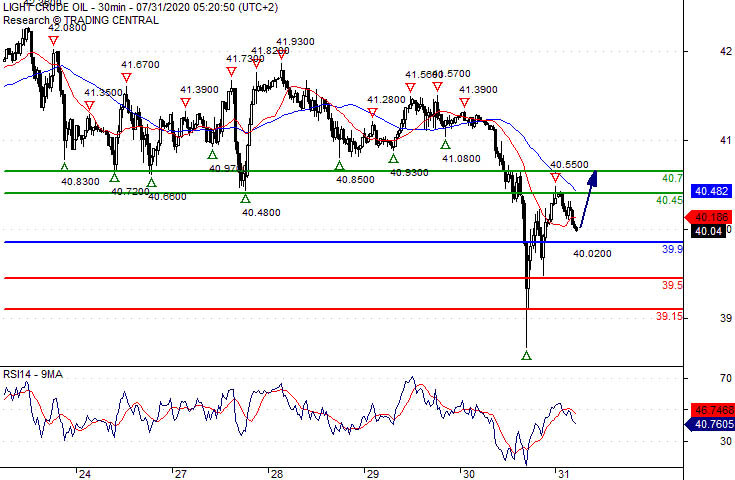Click the blue 40.7605 RSI value tag
This screenshot has width=735, height=480.
710,424
